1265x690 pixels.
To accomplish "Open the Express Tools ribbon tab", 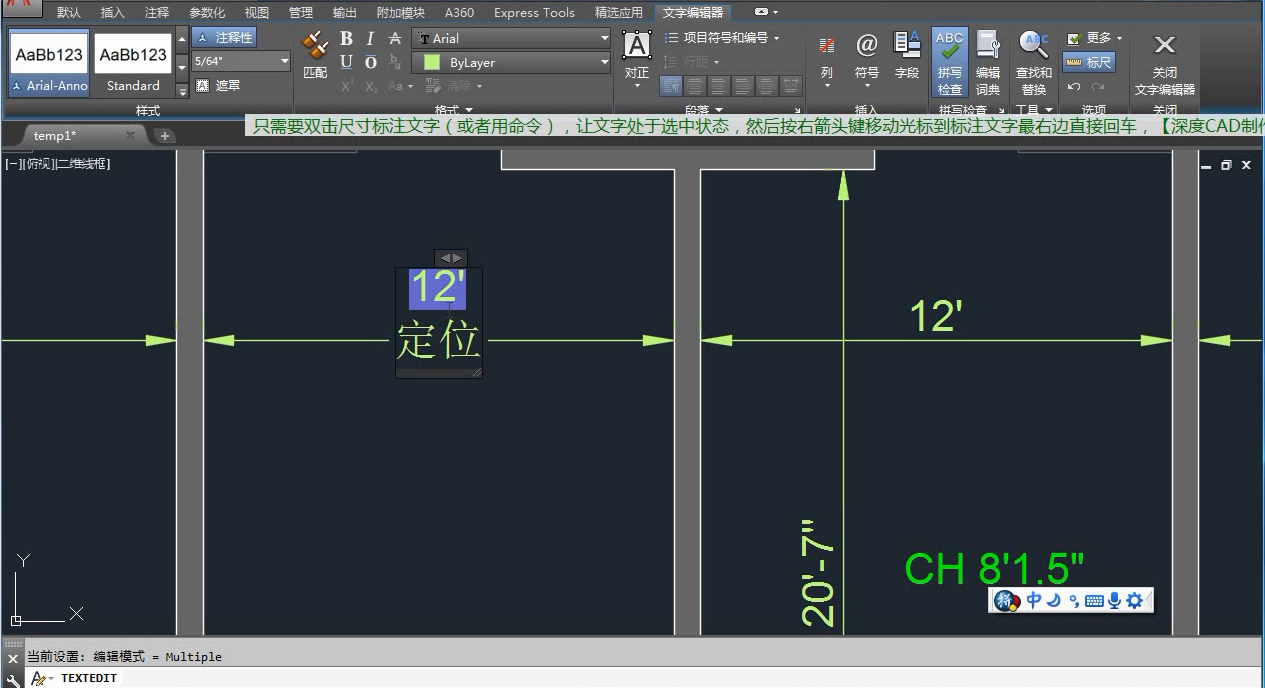I will (534, 13).
